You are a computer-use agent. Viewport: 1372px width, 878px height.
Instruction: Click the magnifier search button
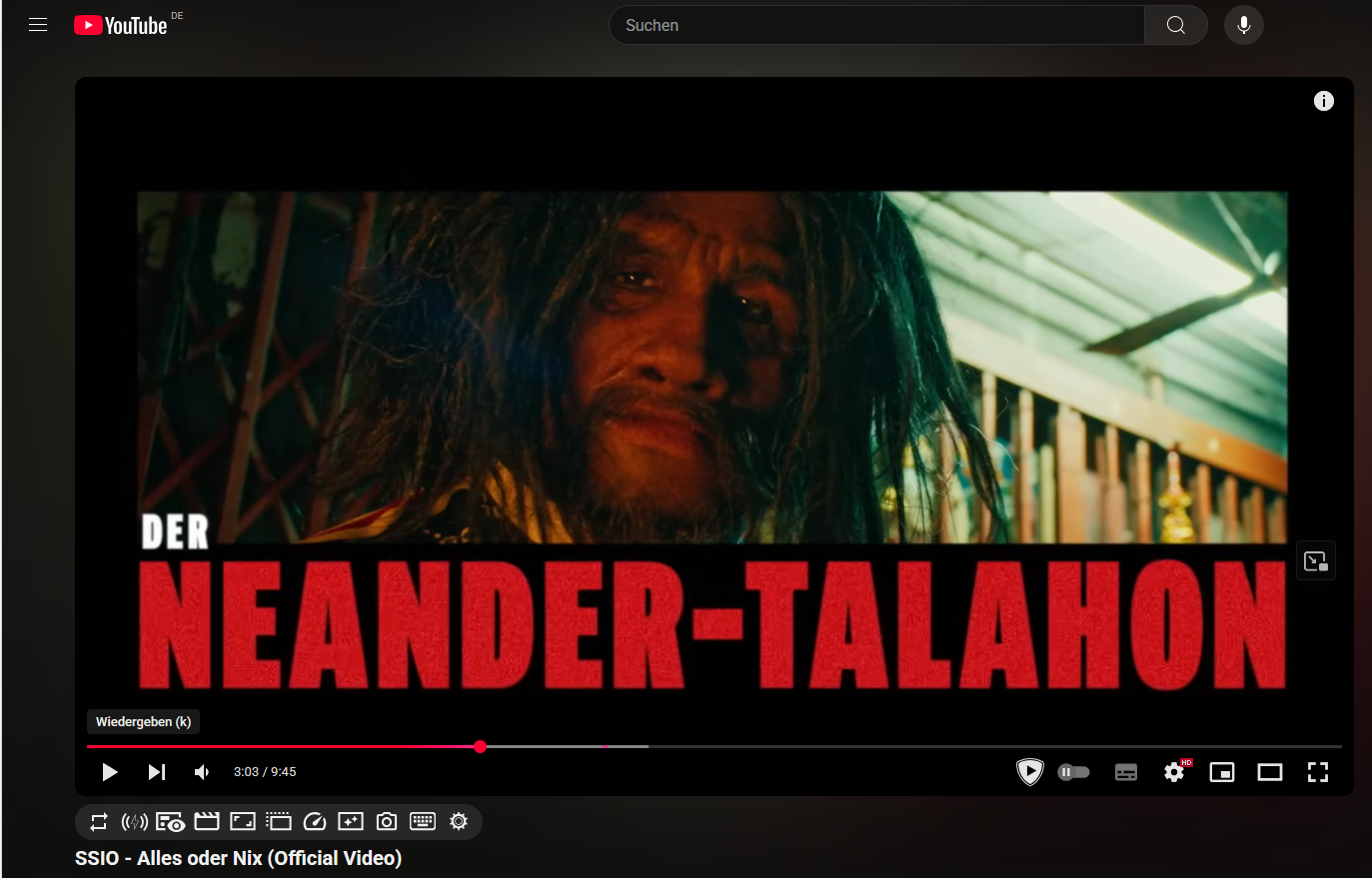[x=1176, y=25]
